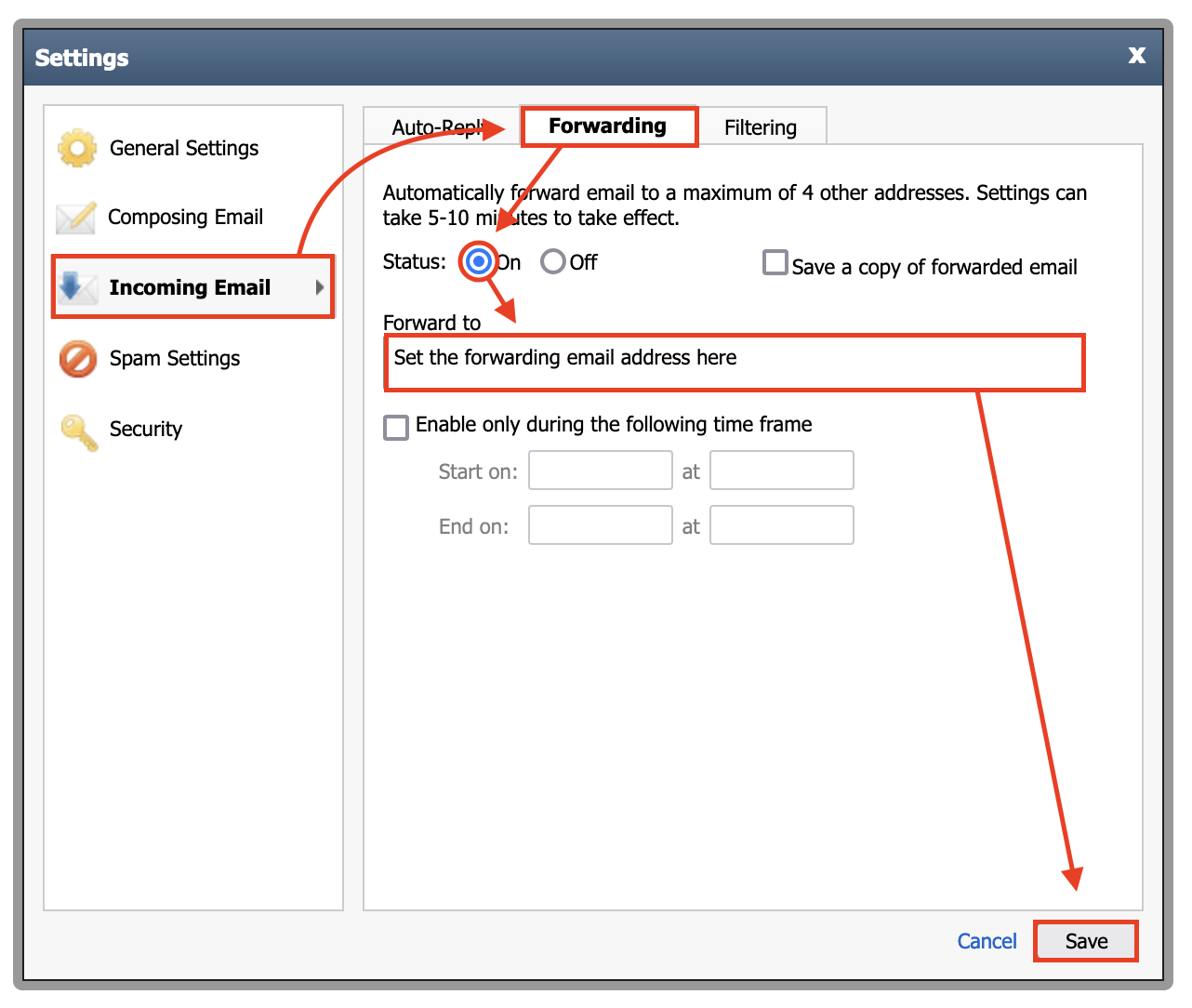Click the General Settings gear icon
This screenshot has height=1008, width=1192.
(x=77, y=148)
